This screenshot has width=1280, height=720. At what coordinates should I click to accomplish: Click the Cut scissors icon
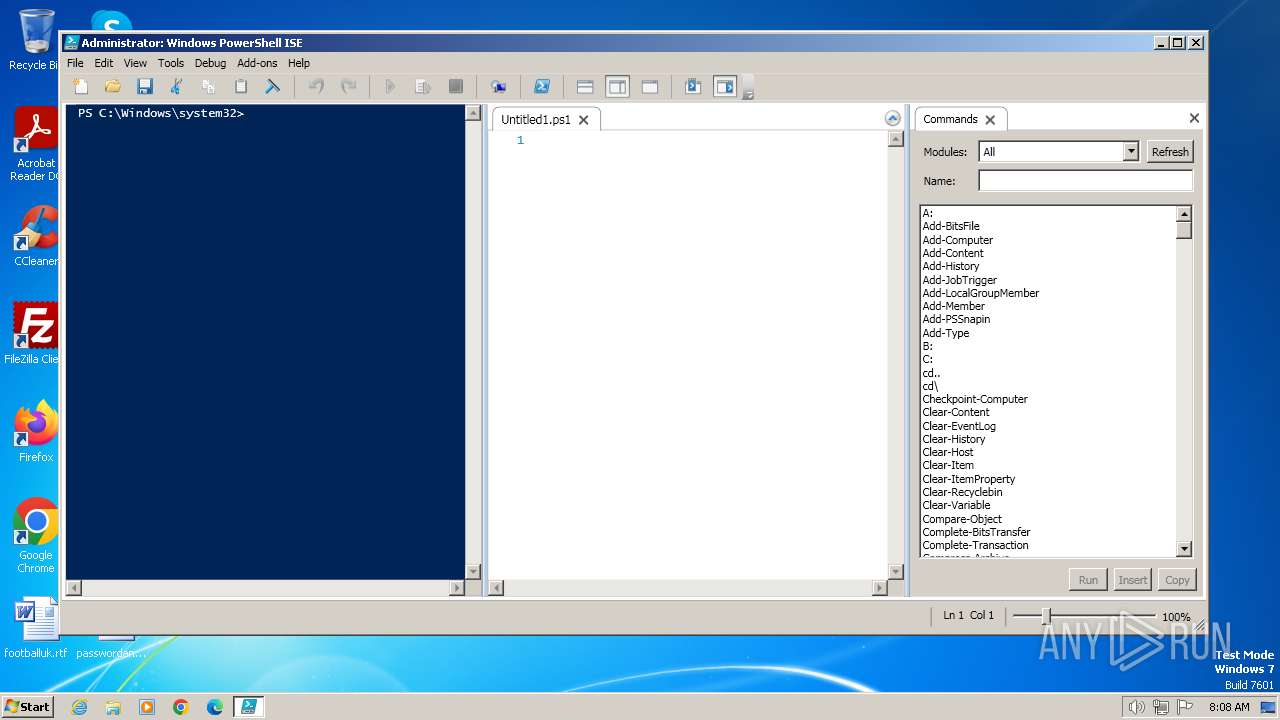[x=177, y=87]
